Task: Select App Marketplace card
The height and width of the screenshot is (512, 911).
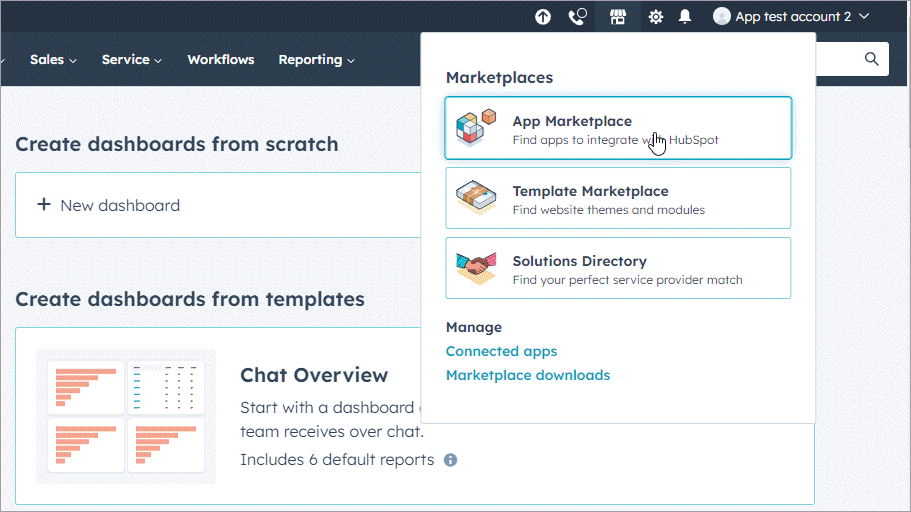Action: pyautogui.click(x=618, y=128)
